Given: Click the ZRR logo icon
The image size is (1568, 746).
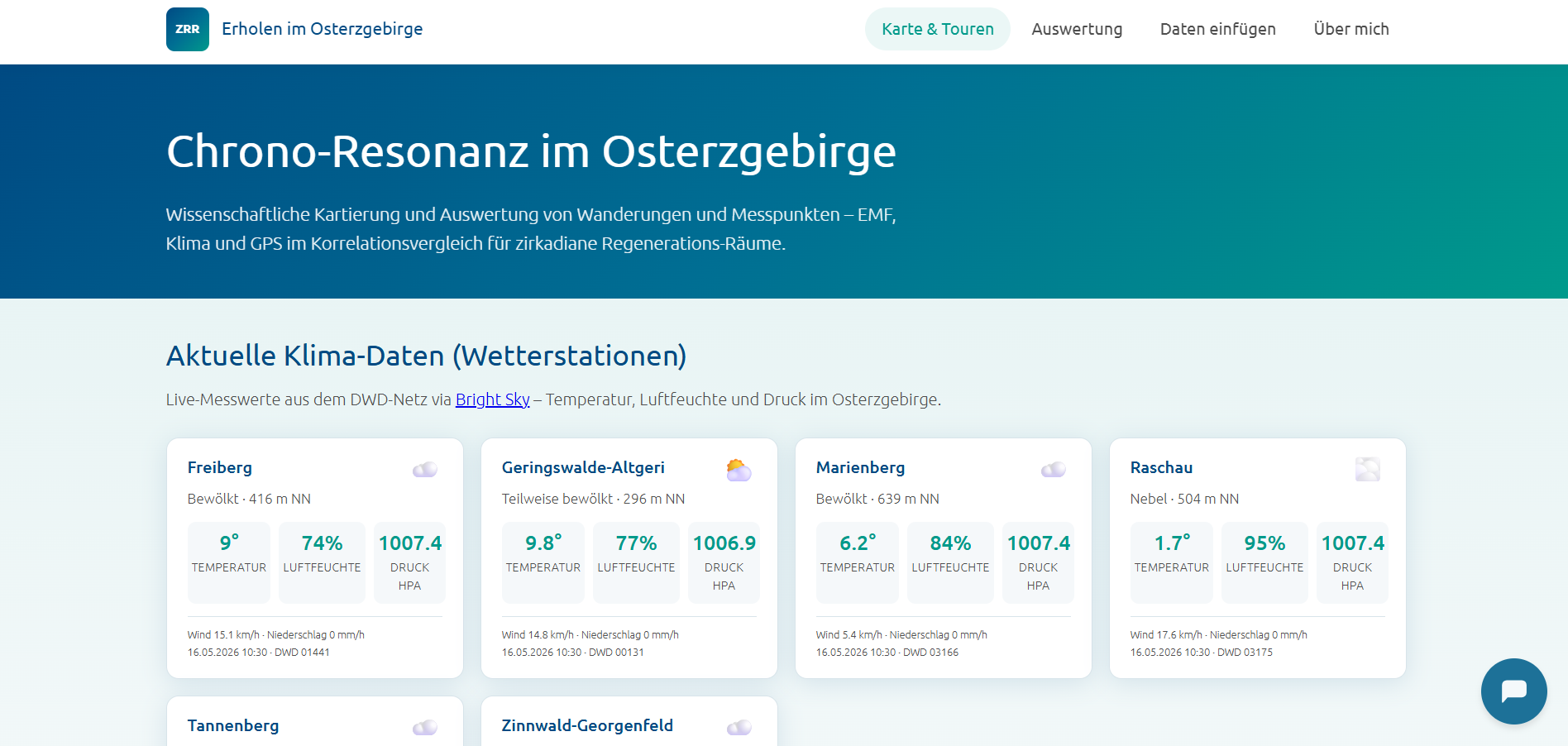Looking at the screenshot, I should click(188, 29).
